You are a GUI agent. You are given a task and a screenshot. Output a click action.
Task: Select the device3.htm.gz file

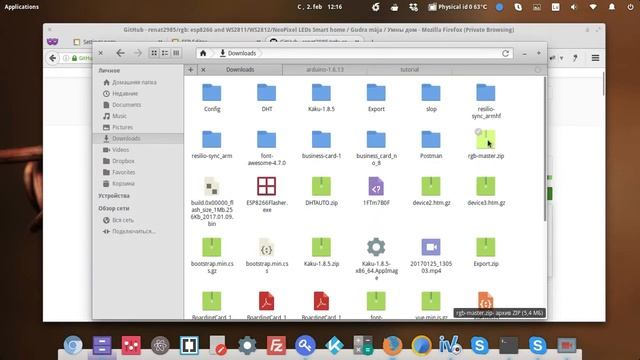(x=486, y=187)
